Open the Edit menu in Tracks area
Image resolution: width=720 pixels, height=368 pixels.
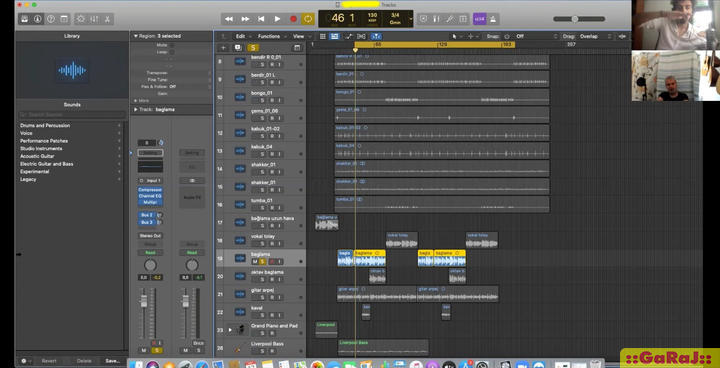[x=242, y=36]
